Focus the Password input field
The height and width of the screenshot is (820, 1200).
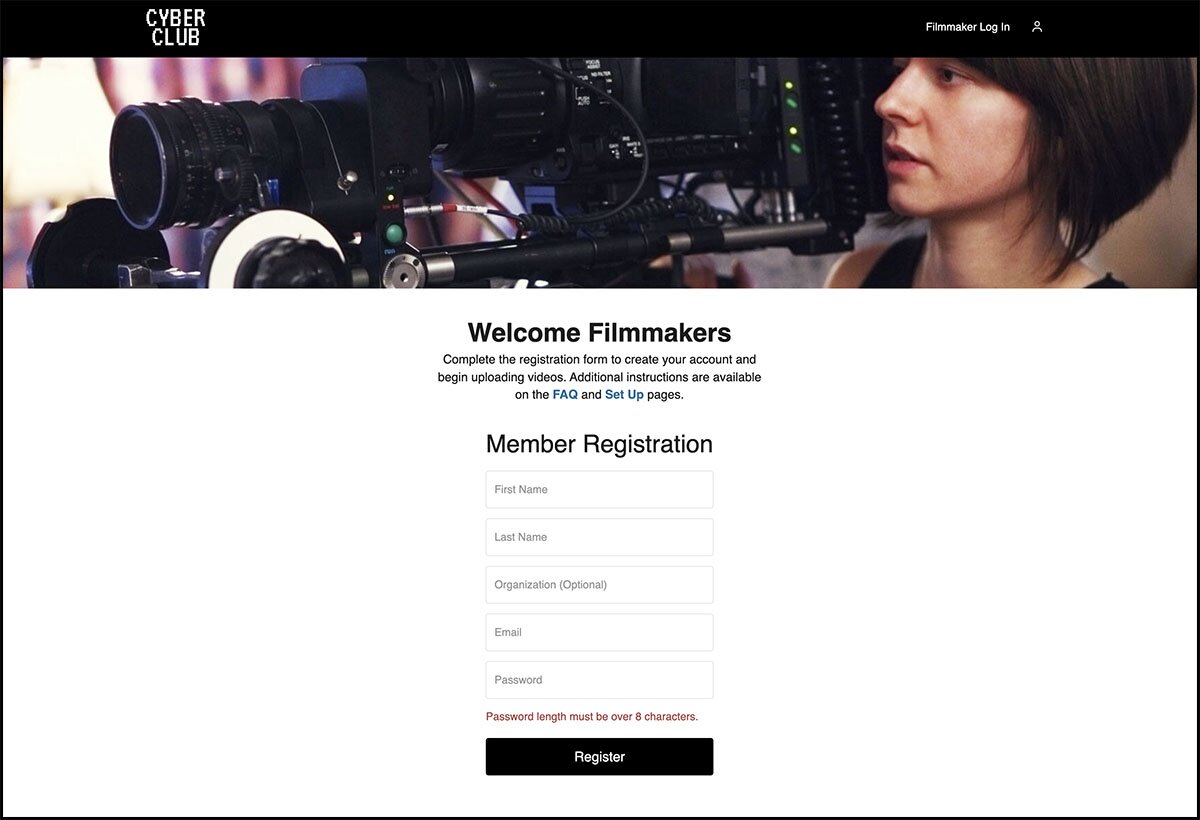[599, 680]
